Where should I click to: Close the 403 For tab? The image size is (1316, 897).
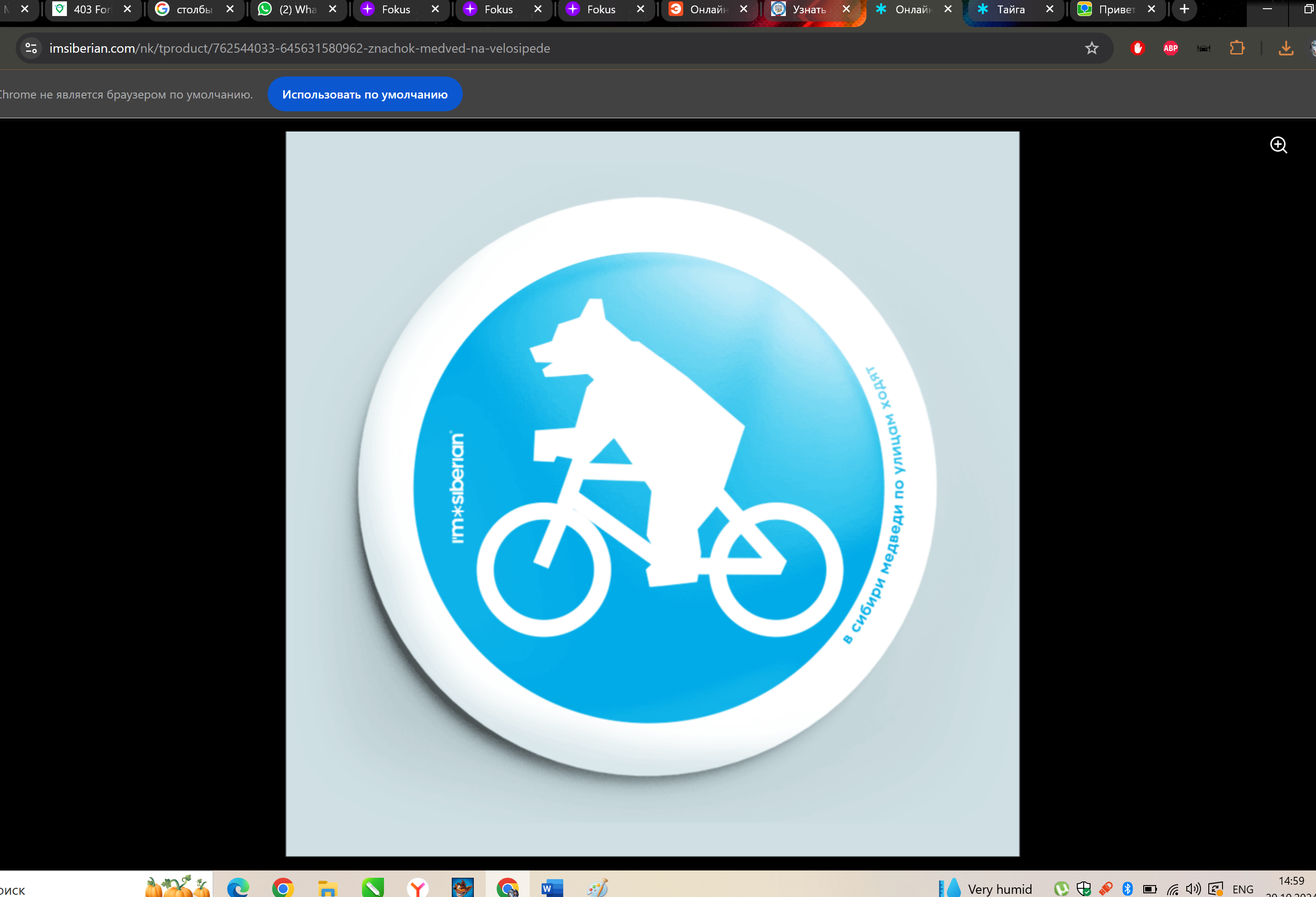[127, 9]
